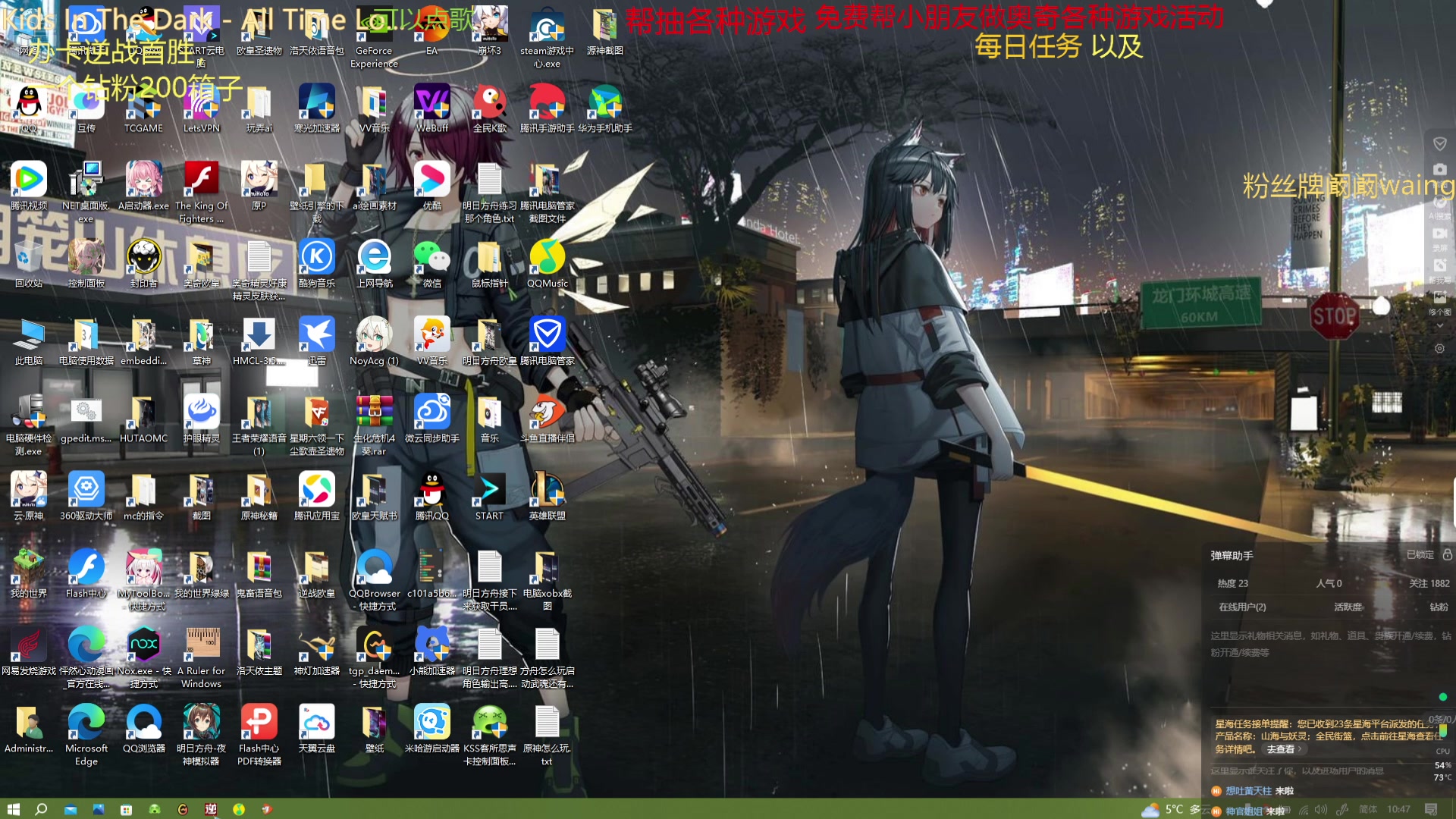
Task: Click the volume speaker tray icon
Action: 1321,809
